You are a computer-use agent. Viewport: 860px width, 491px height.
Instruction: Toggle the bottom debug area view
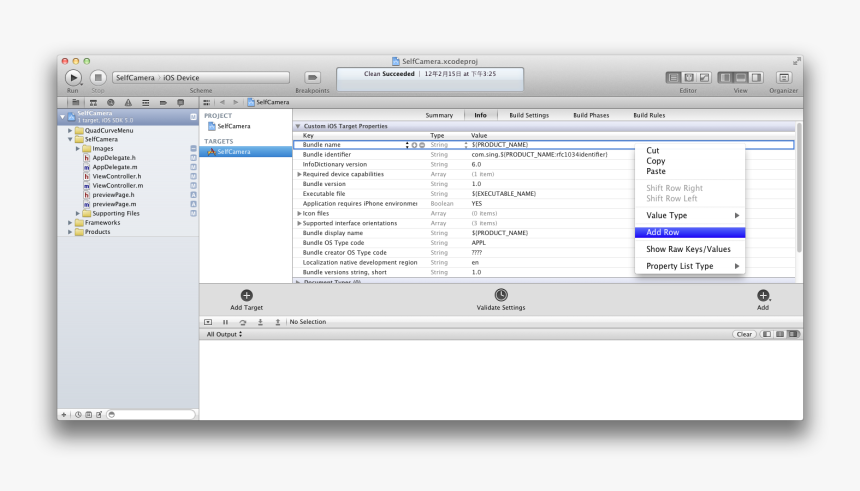point(740,77)
